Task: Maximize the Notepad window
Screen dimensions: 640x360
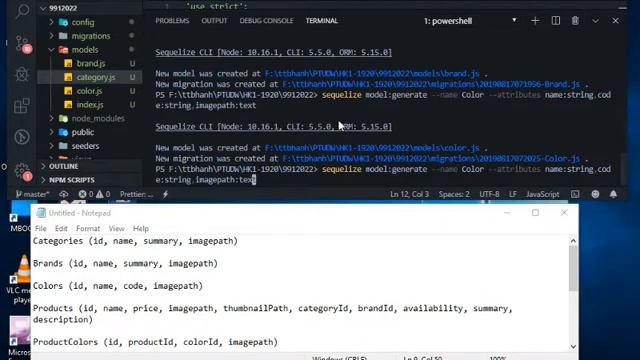Action: tap(536, 213)
